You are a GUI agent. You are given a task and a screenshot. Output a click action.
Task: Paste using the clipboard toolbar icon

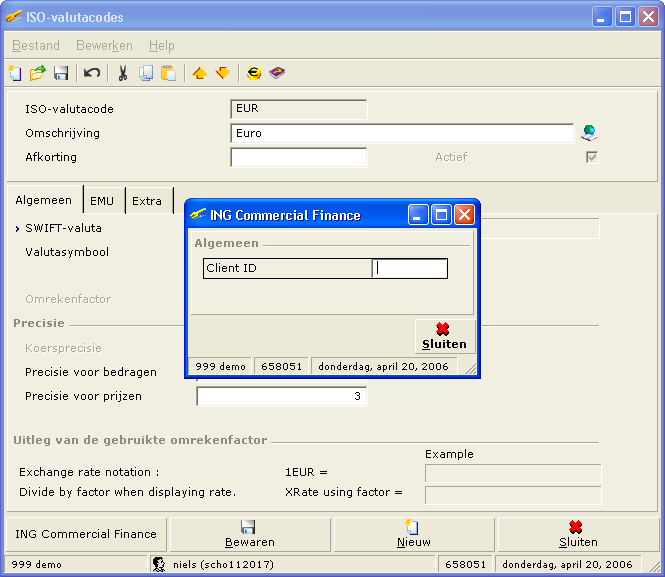pos(168,73)
